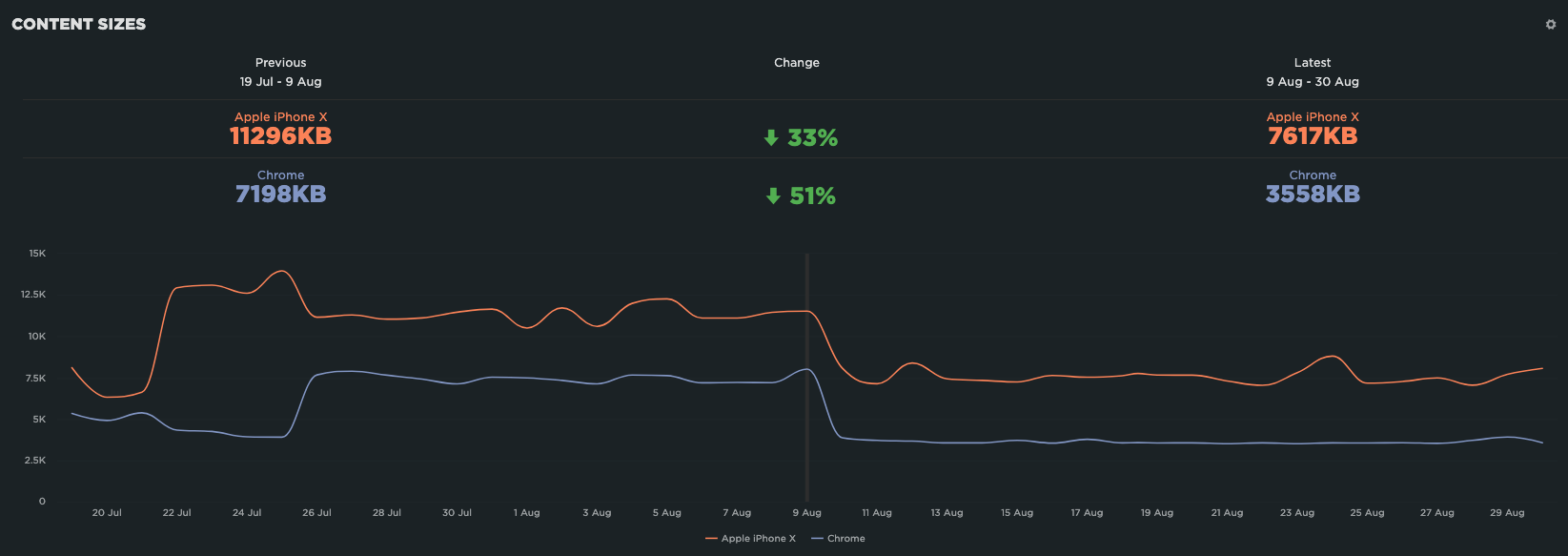Image resolution: width=1568 pixels, height=556 pixels.
Task: Toggle Apple iPhone X series in chart legend
Action: pyautogui.click(x=758, y=539)
